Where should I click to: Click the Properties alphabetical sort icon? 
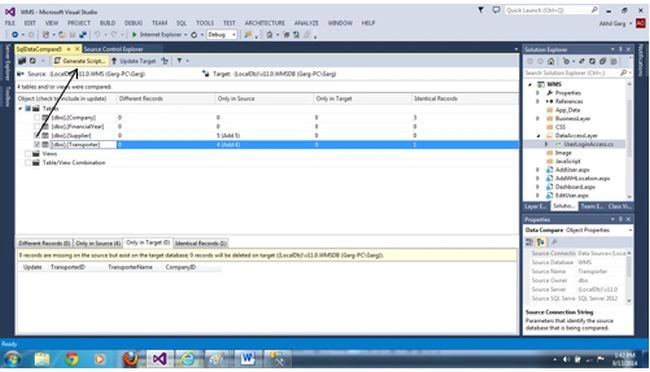[541, 242]
